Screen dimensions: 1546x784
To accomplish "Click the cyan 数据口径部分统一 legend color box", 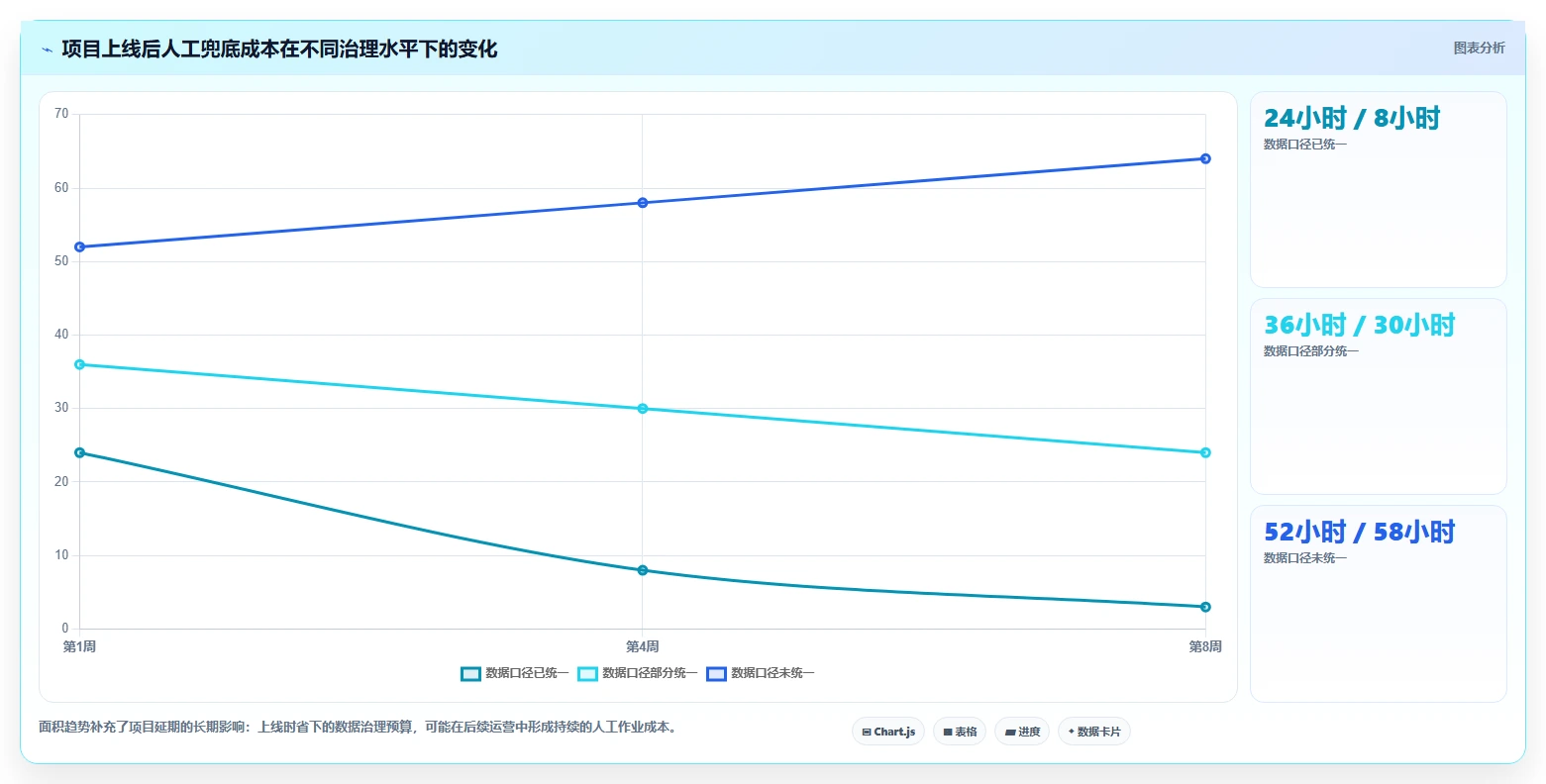I will point(587,674).
